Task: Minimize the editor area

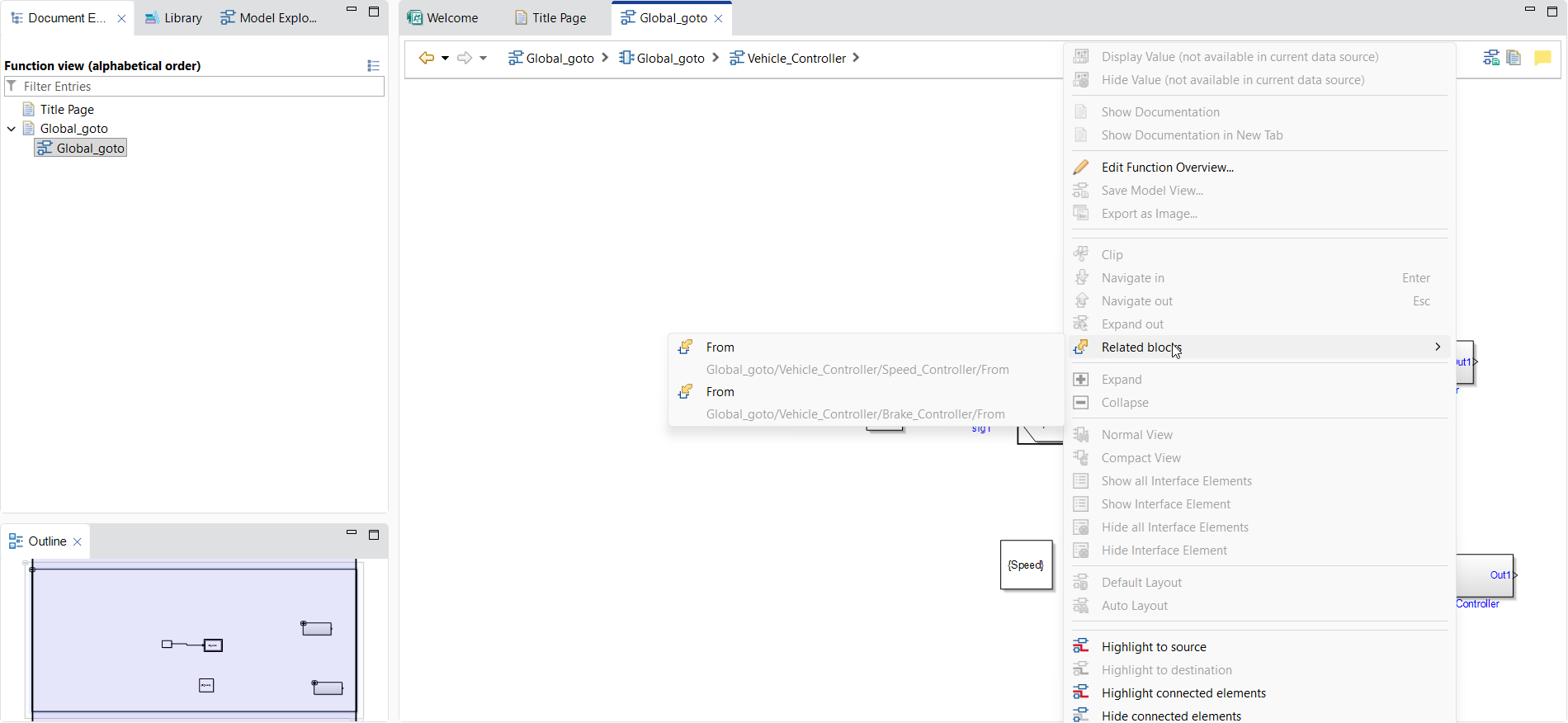Action: click(1530, 10)
